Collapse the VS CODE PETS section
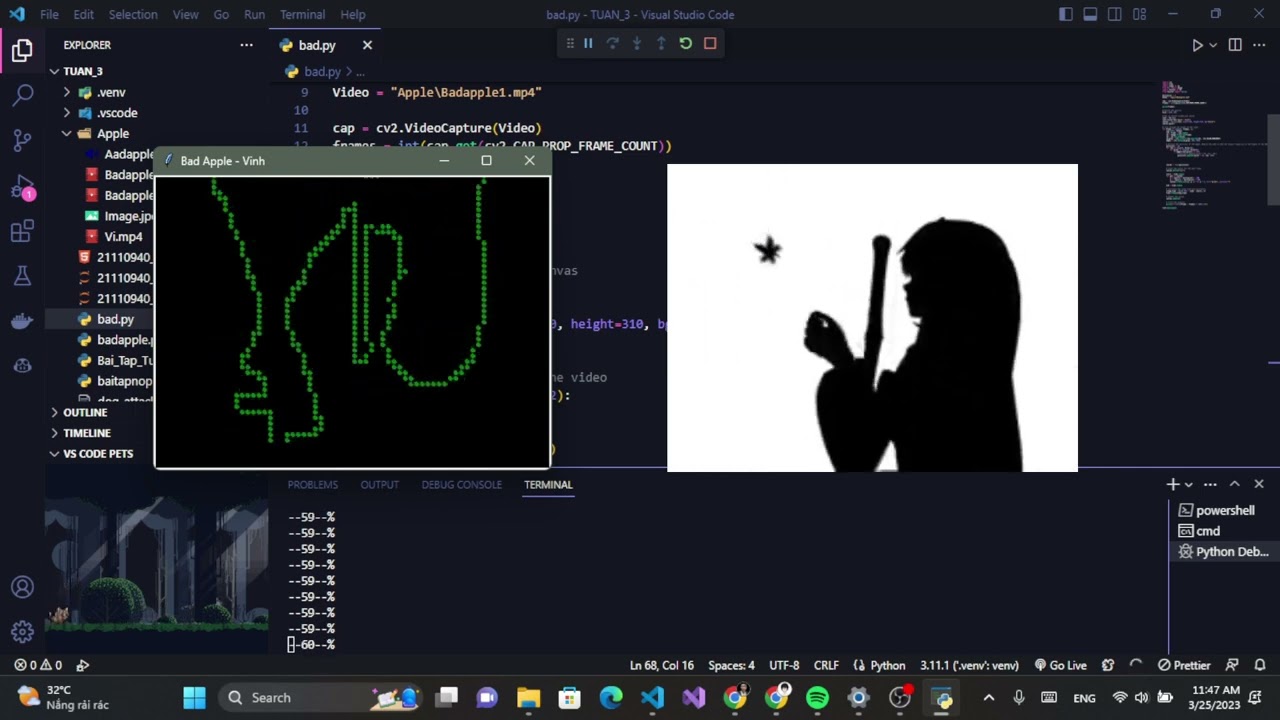 98,453
